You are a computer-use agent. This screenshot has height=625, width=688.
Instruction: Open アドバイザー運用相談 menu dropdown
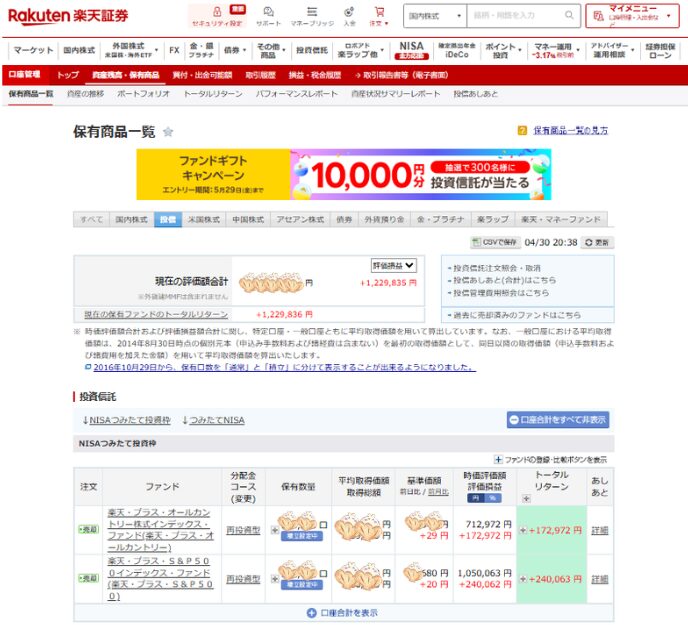(x=612, y=50)
